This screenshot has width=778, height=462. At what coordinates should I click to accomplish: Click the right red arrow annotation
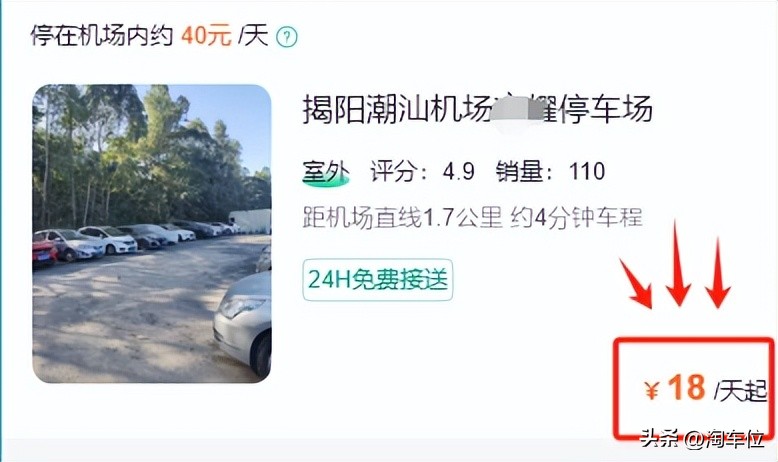717,273
